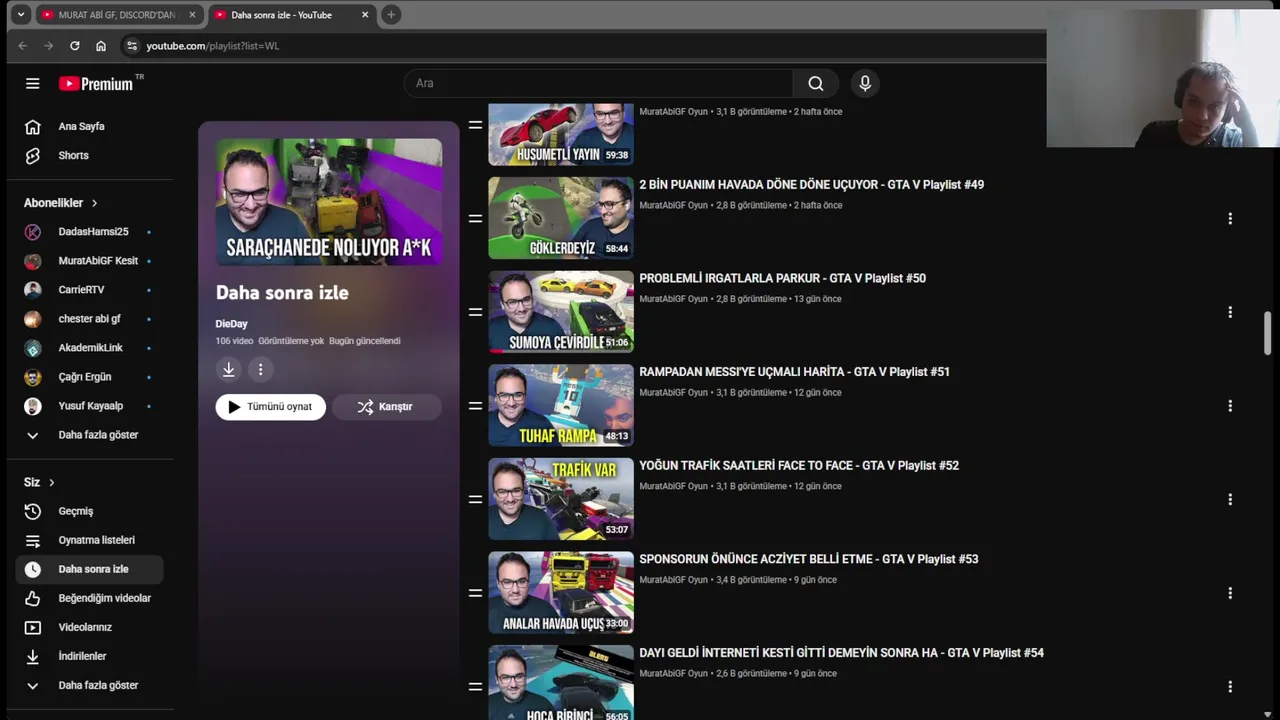Expand the Abonelikler section chevron

[x=95, y=203]
